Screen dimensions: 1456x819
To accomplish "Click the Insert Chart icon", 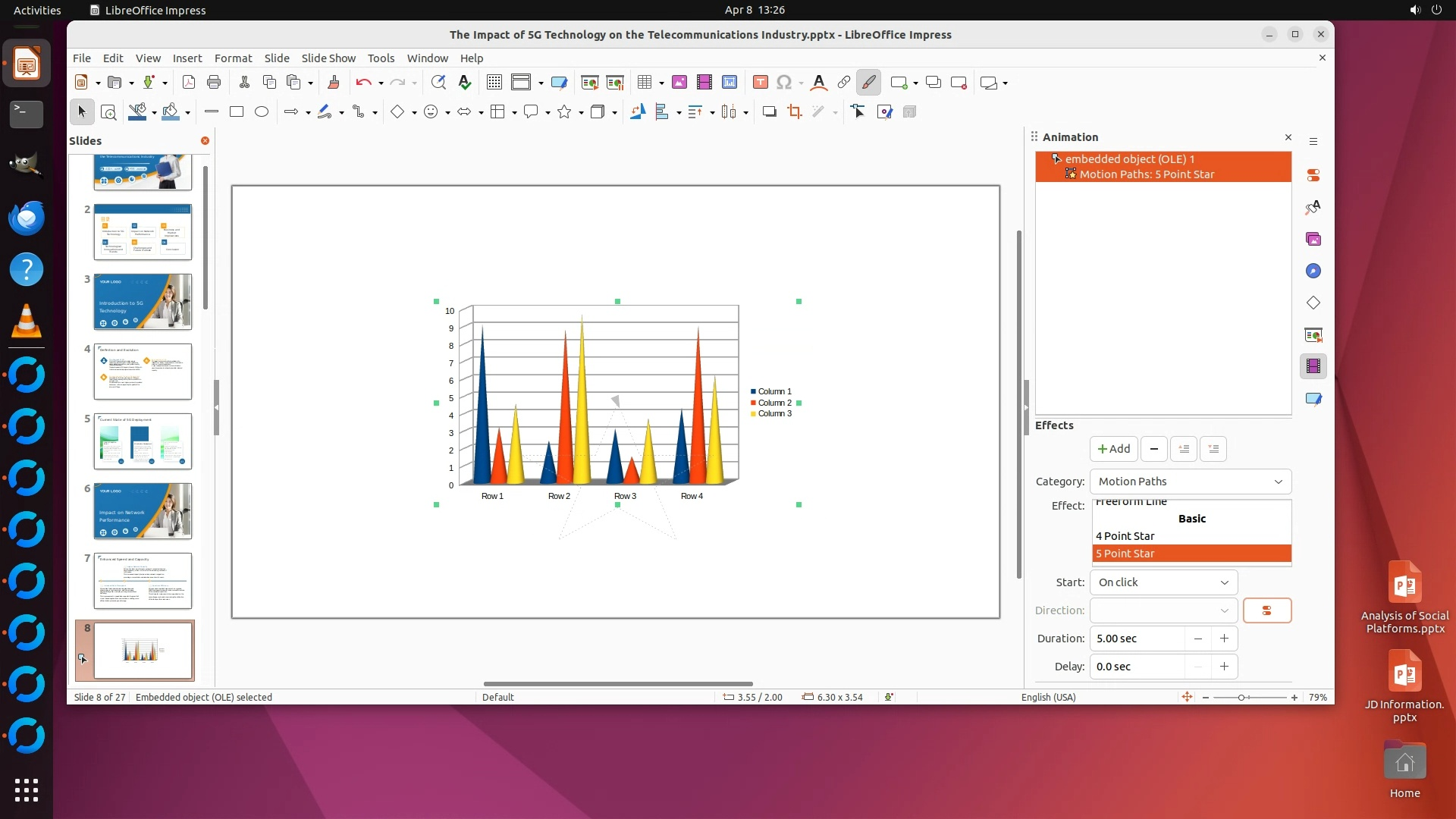I will (729, 83).
